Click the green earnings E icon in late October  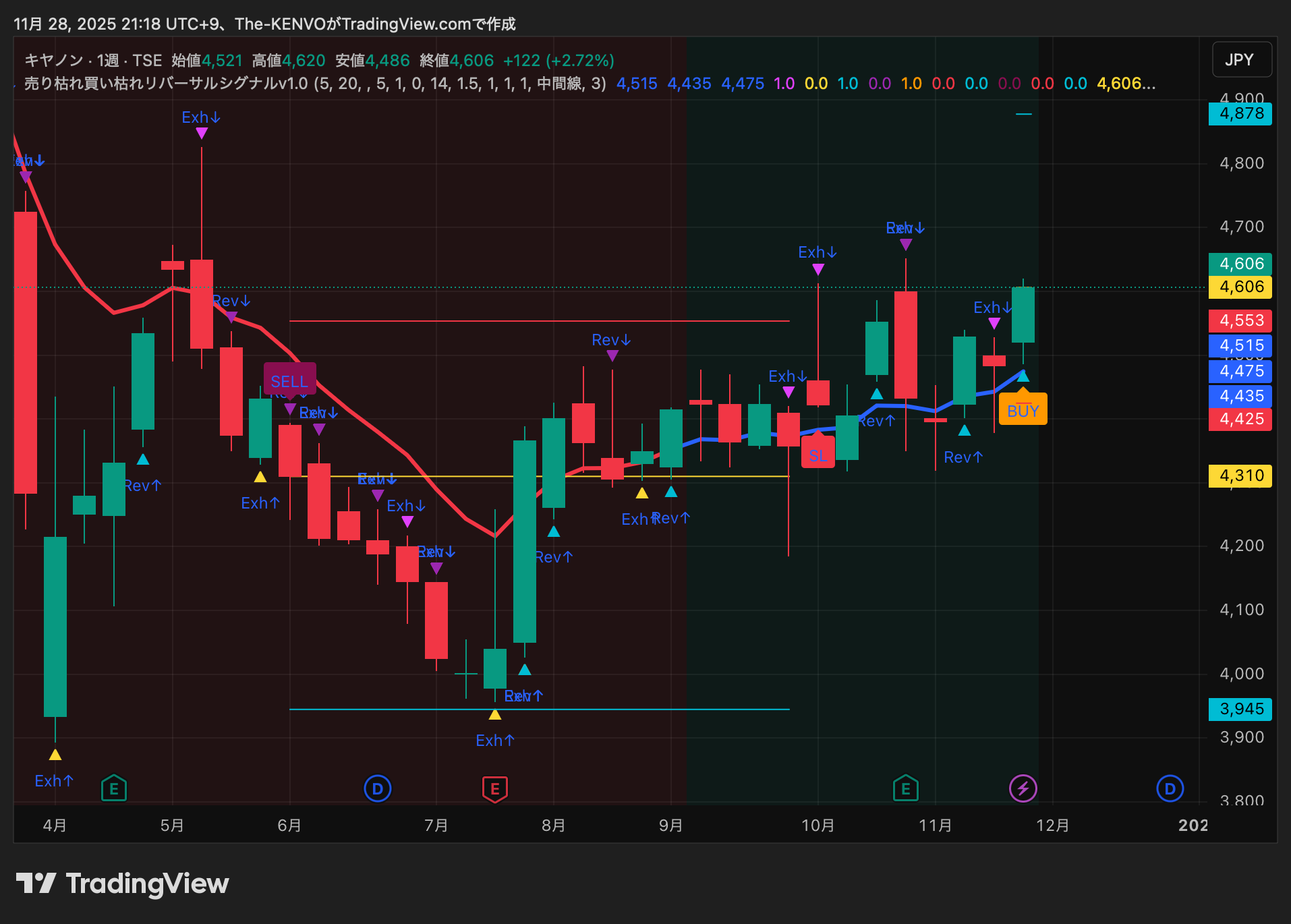pyautogui.click(x=905, y=788)
